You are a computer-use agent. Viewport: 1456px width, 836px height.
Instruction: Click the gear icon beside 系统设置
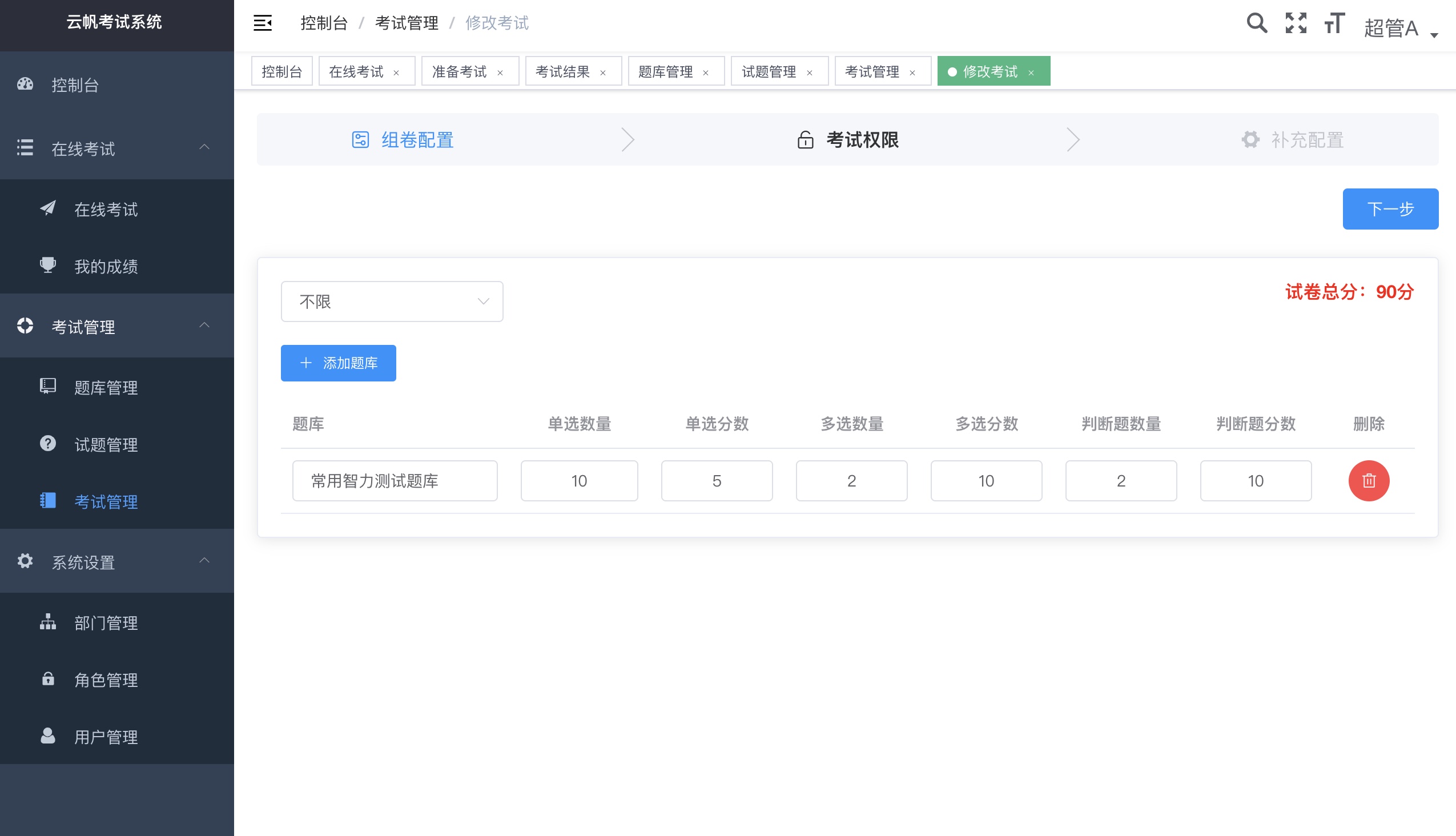click(x=24, y=561)
